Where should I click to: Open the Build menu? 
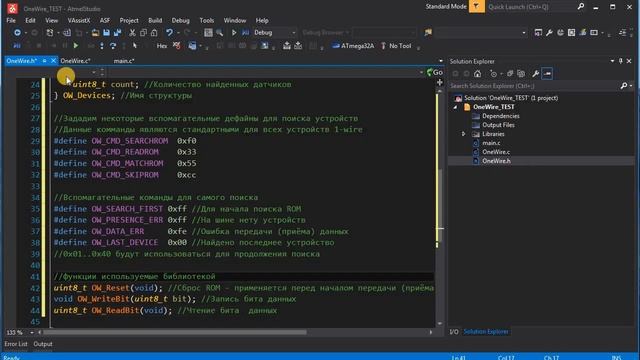[155, 20]
